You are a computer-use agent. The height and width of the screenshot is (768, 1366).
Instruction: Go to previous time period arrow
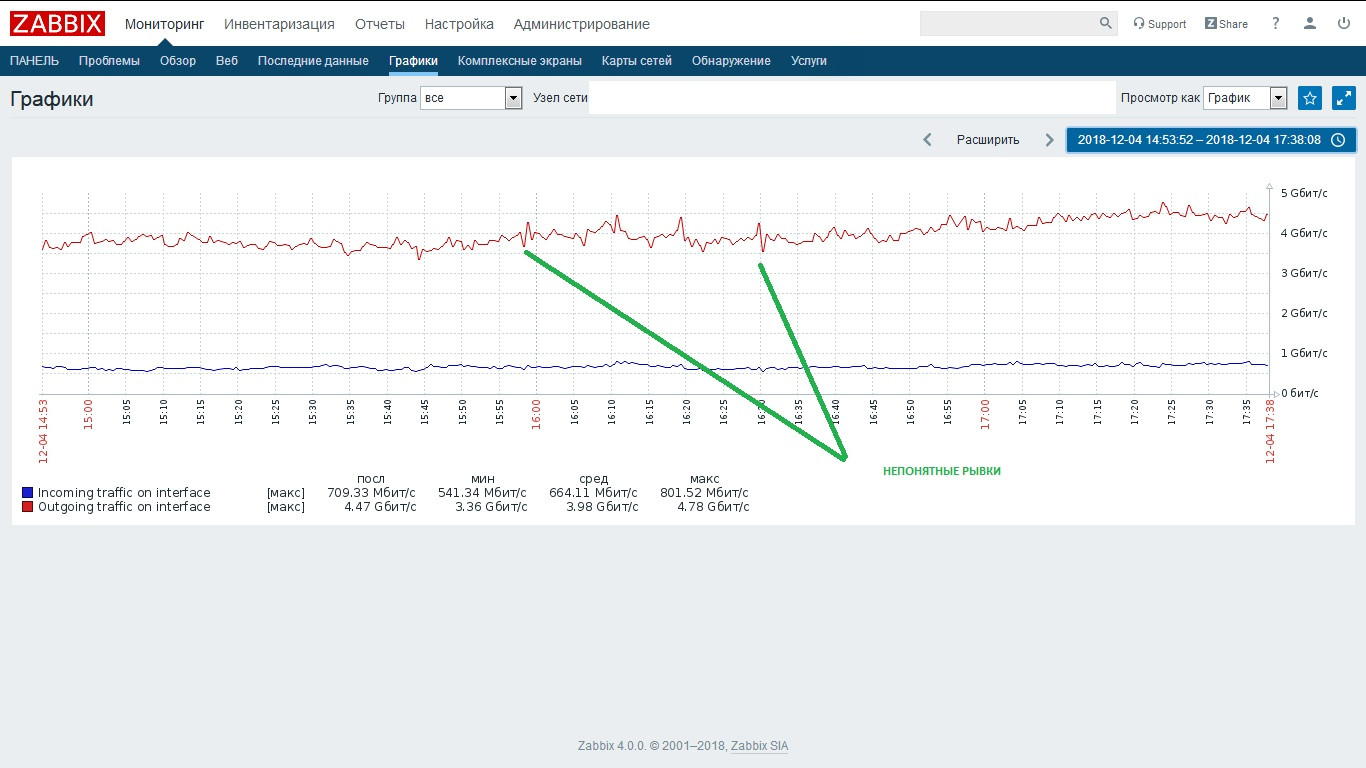(x=927, y=140)
